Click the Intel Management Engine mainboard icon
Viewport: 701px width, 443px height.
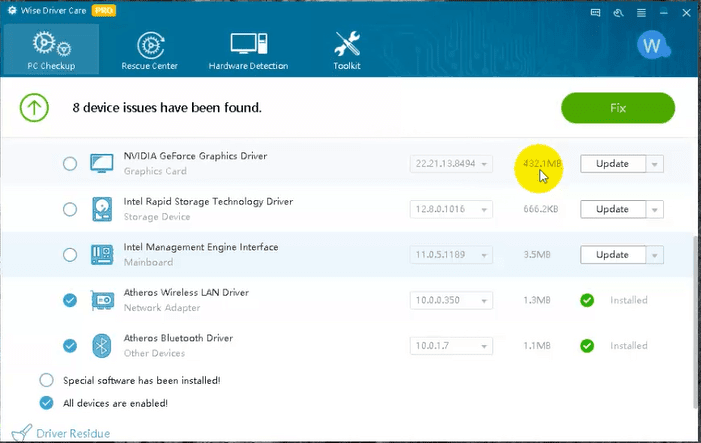pos(102,255)
